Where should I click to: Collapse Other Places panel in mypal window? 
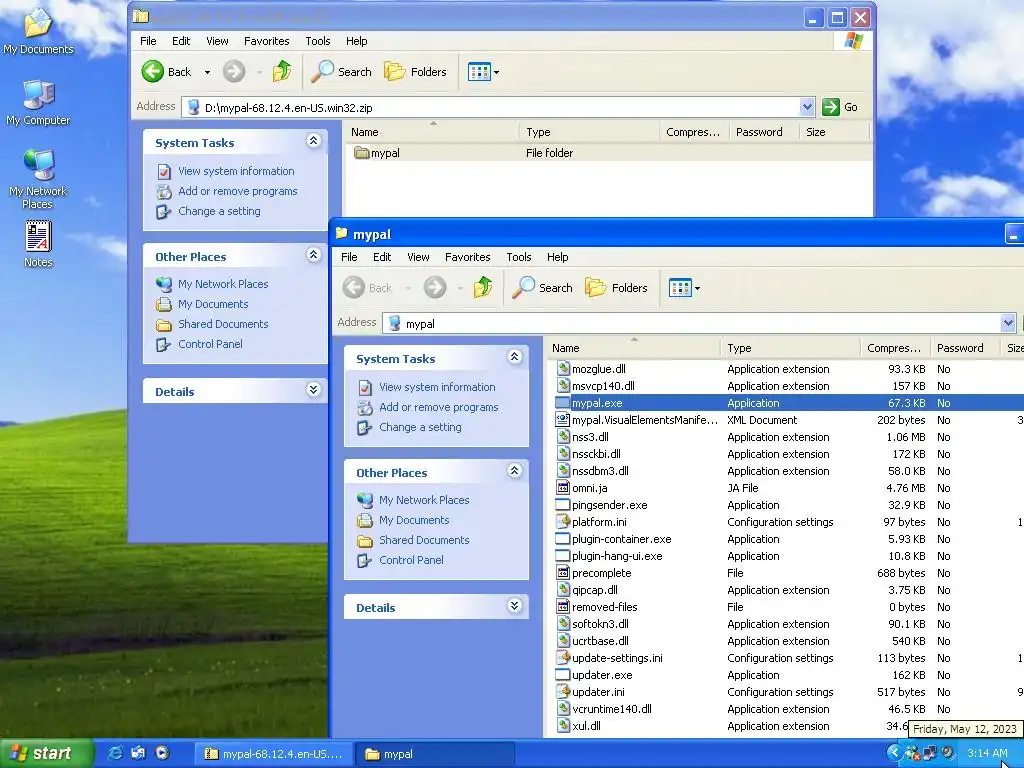pos(515,471)
